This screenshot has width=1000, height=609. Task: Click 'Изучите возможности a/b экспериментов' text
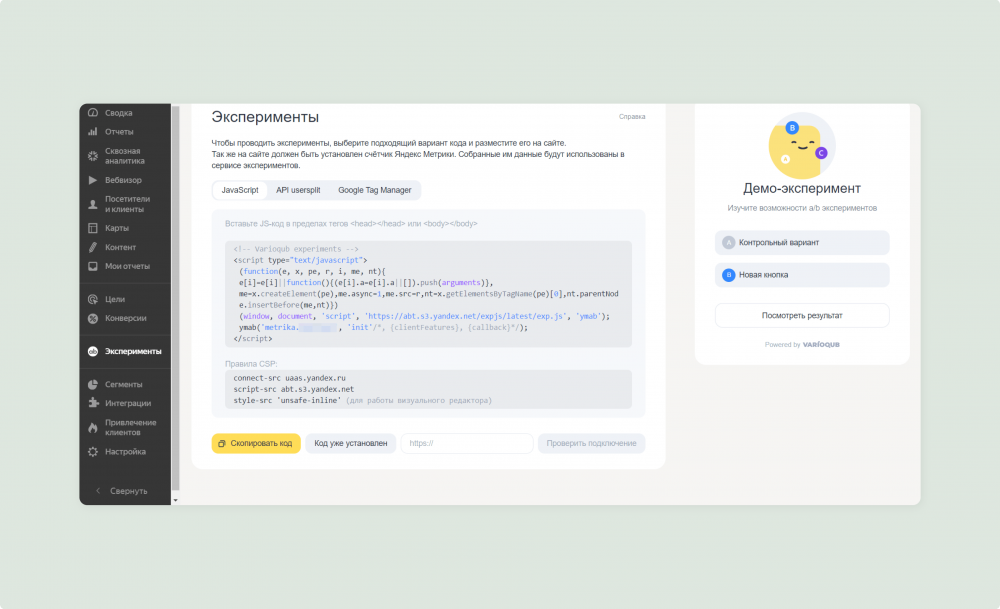tap(802, 208)
